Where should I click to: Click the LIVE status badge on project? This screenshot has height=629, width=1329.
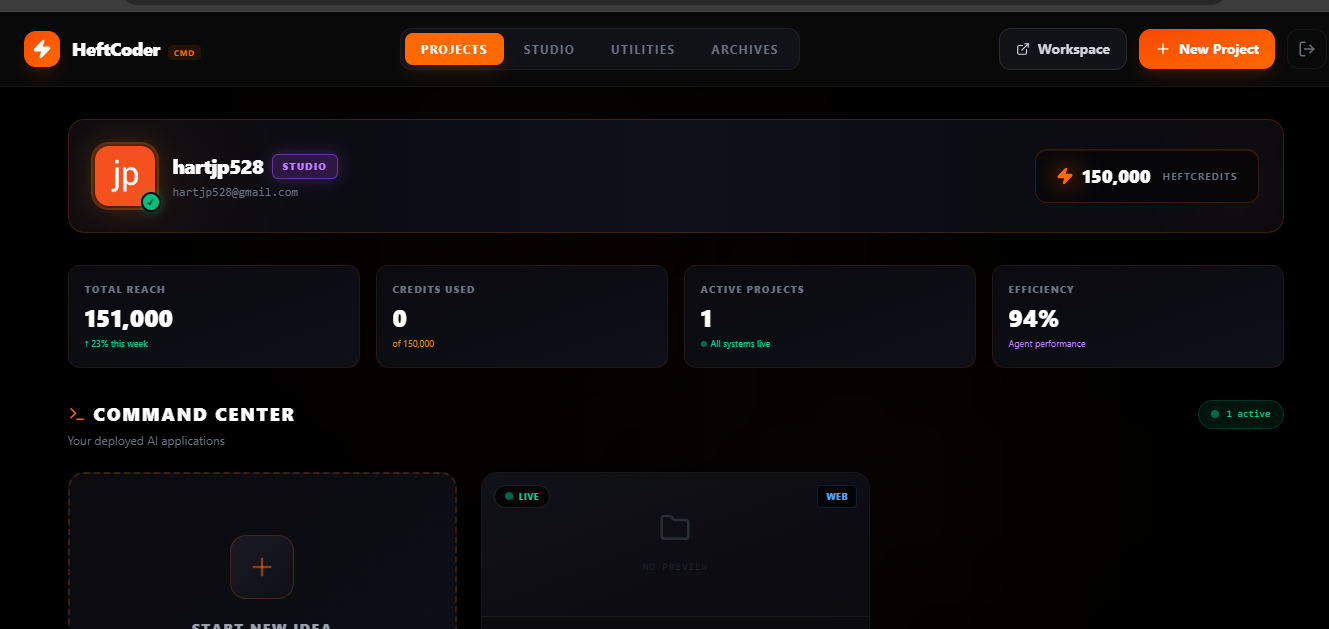(522, 496)
